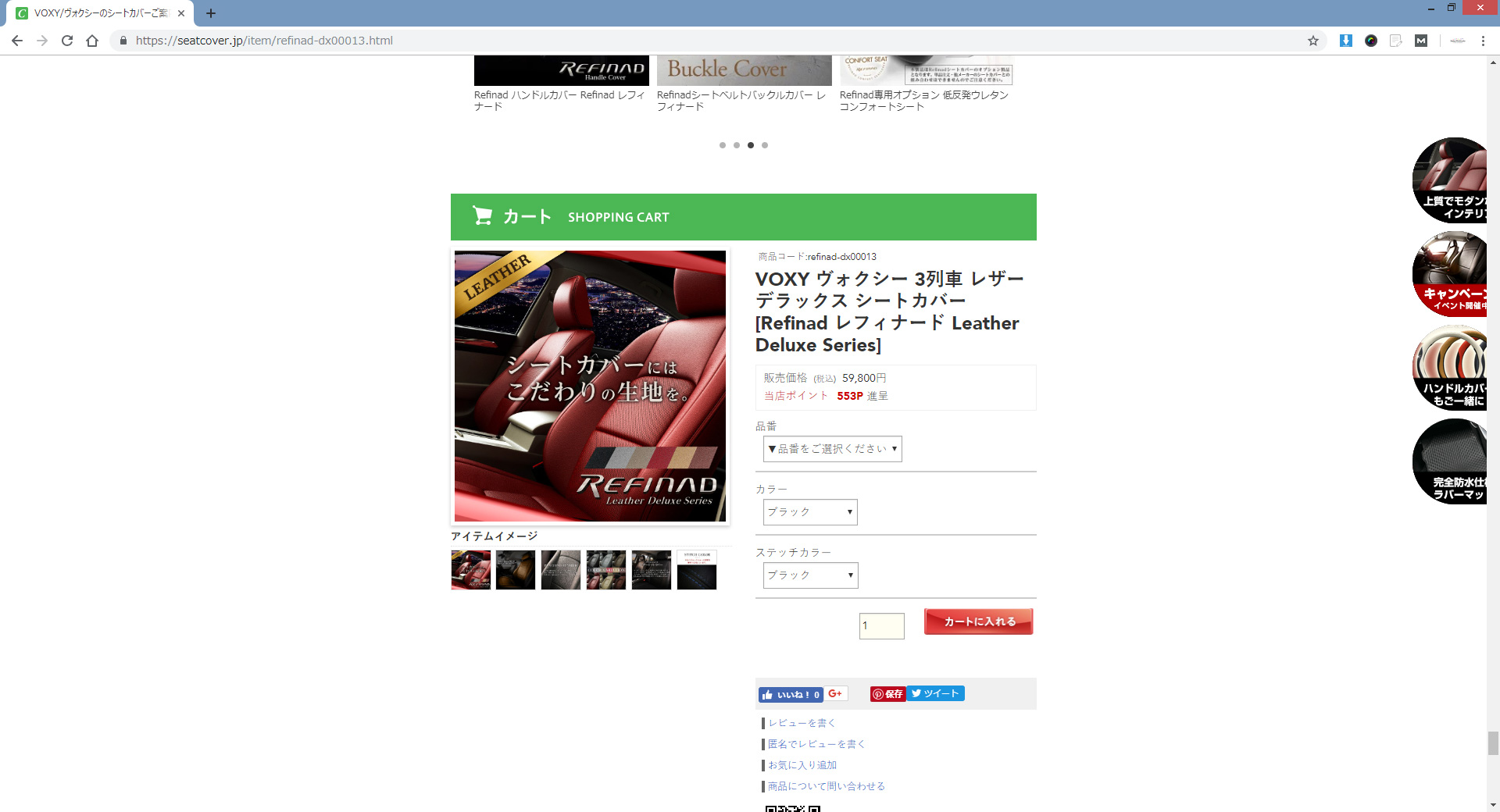Viewport: 1500px width, 812px height.
Task: Select the fourth color variation thumbnail
Action: 606,570
